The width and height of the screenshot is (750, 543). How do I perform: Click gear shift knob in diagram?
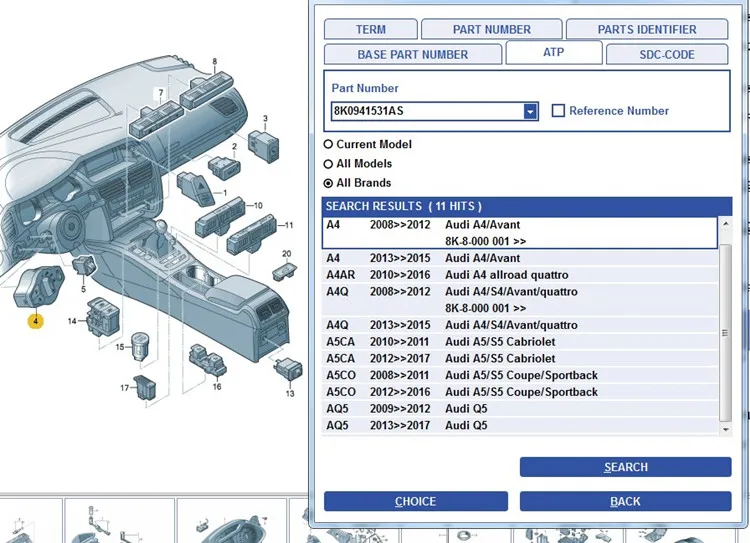(163, 225)
